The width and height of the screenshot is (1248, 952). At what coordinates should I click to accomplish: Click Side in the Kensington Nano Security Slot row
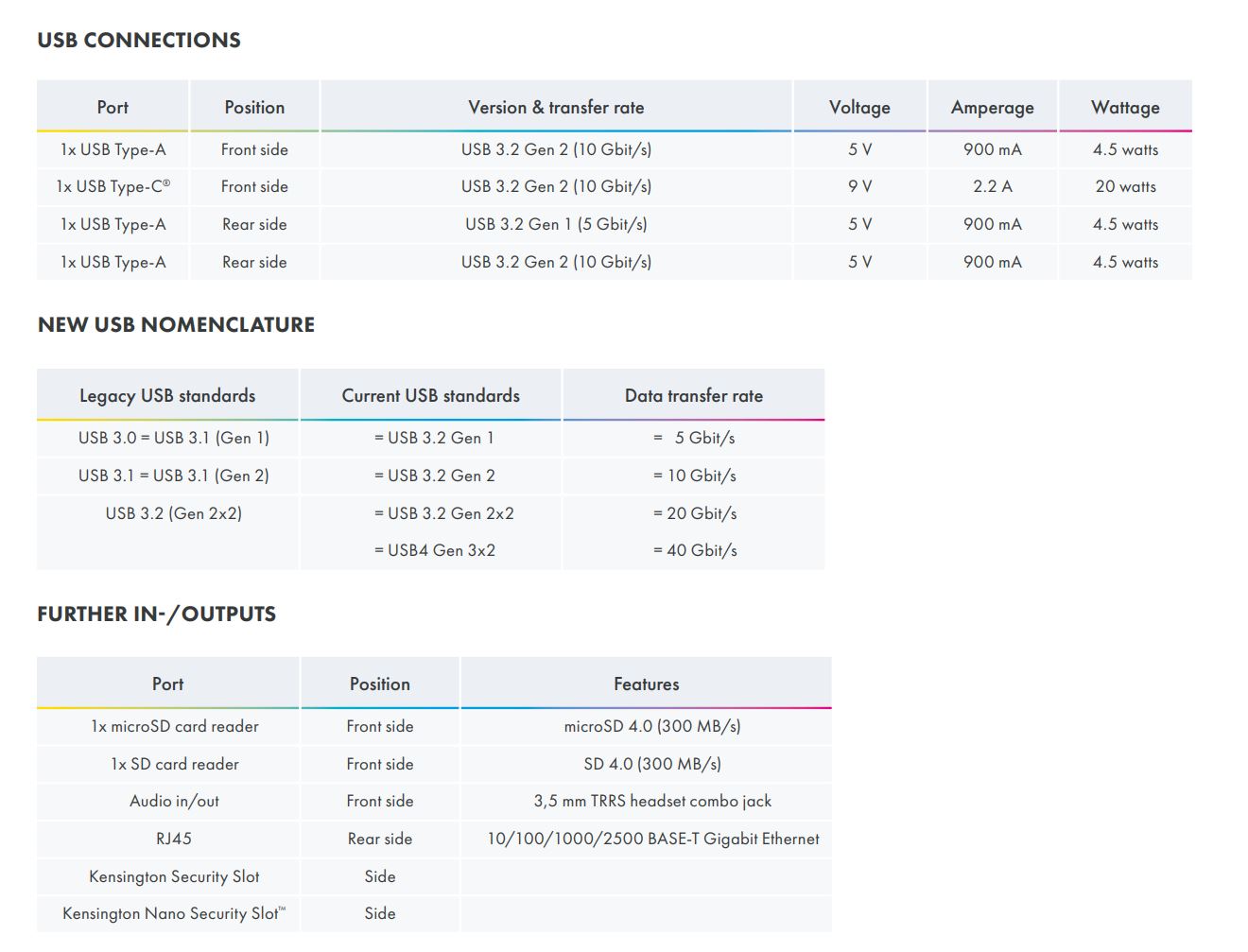[x=380, y=913]
